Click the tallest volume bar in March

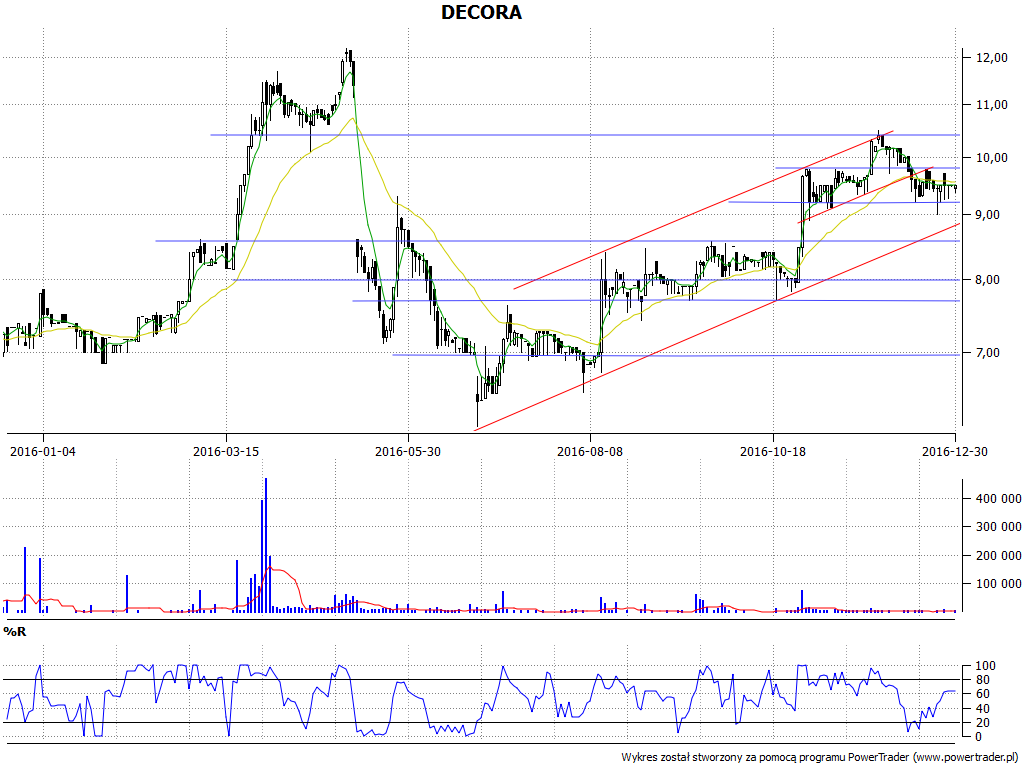pyautogui.click(x=266, y=545)
